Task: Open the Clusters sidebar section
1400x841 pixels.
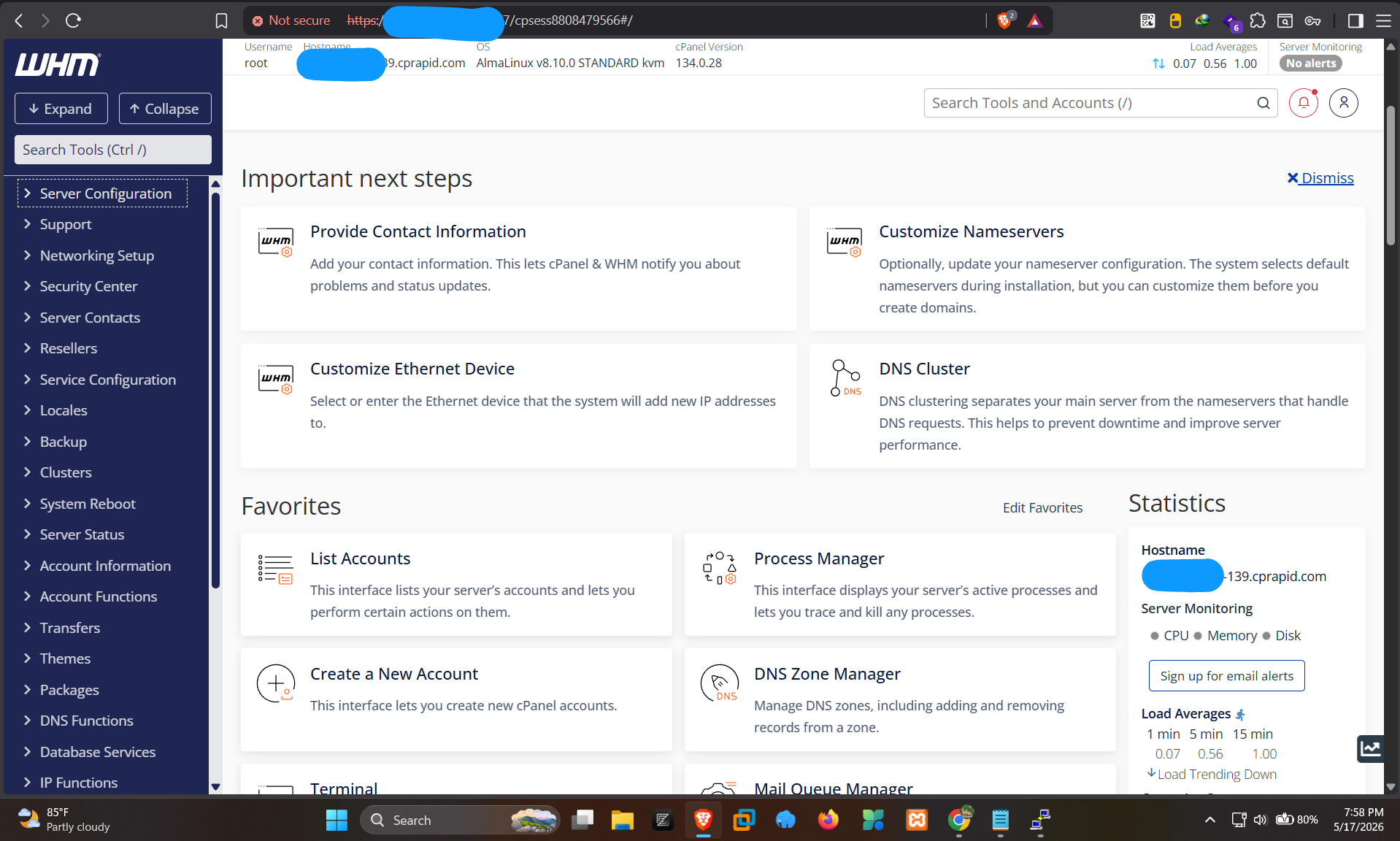Action: click(x=65, y=472)
